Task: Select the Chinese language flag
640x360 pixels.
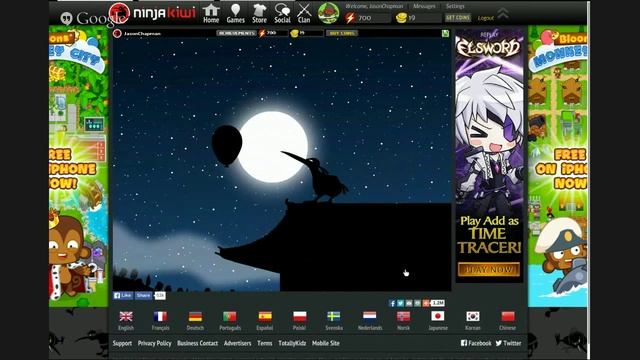Action: pos(508,316)
